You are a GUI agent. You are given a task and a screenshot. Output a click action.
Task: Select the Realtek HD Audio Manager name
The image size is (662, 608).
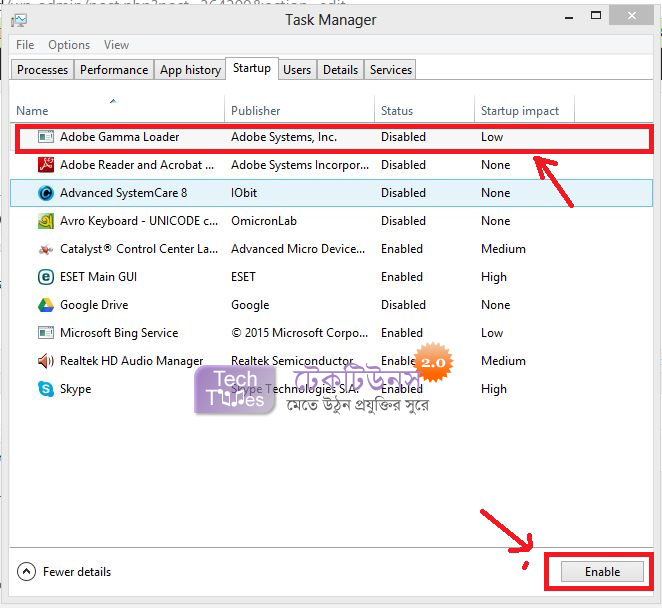(x=132, y=361)
